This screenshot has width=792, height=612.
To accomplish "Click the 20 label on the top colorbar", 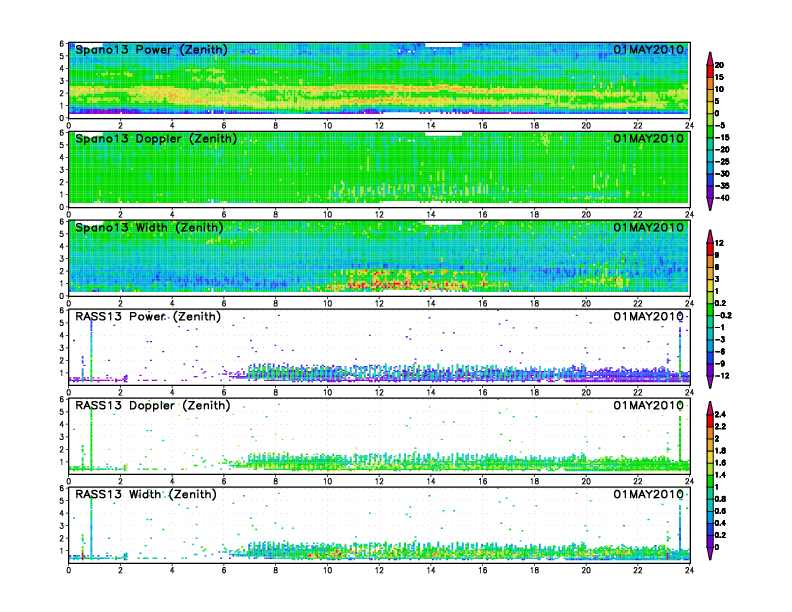I will point(719,65).
